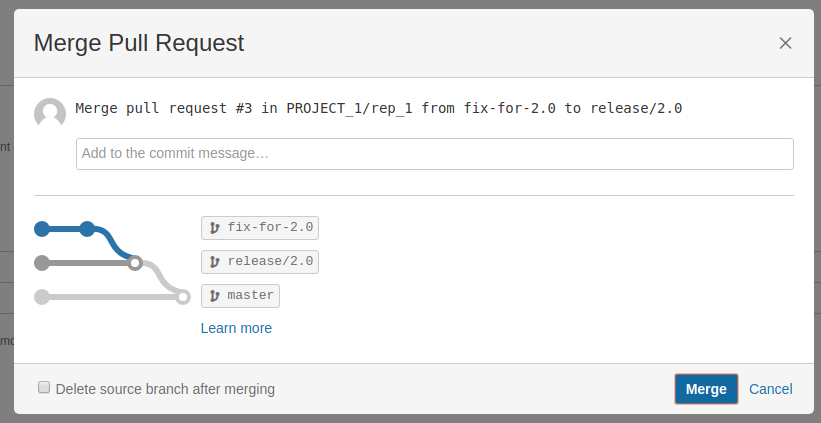Click the Cancel link
The image size is (821, 423).
pos(770,389)
